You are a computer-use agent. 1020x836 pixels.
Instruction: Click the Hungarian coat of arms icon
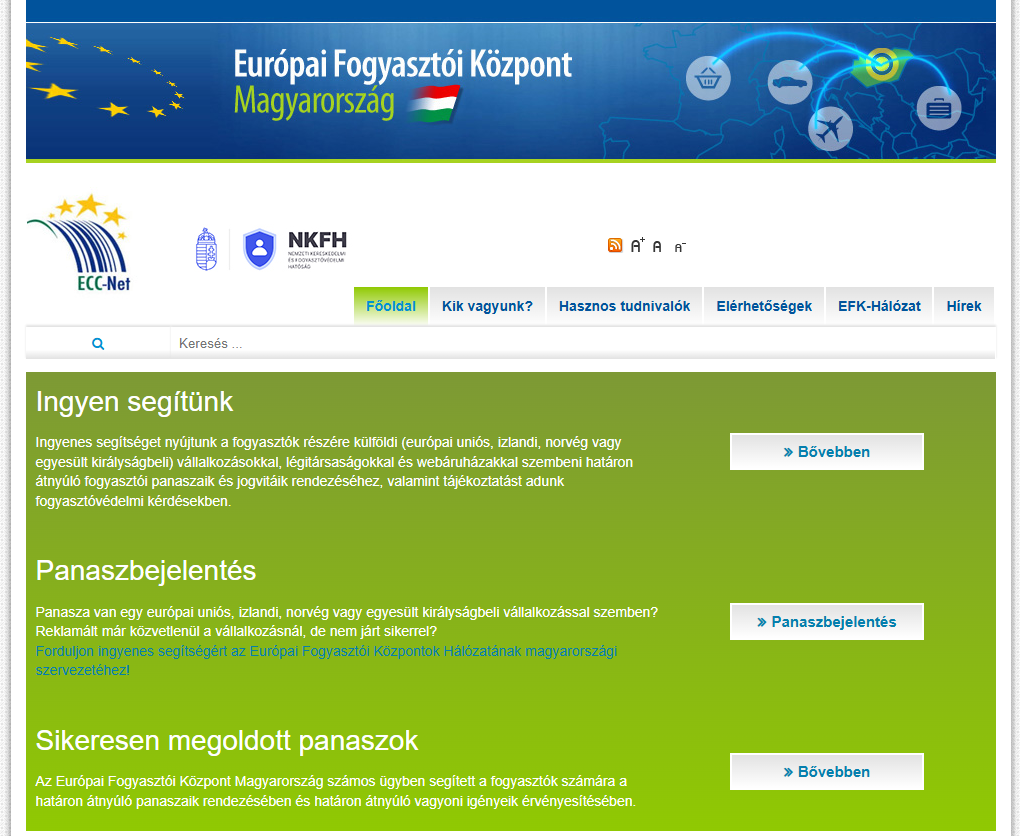[x=206, y=249]
